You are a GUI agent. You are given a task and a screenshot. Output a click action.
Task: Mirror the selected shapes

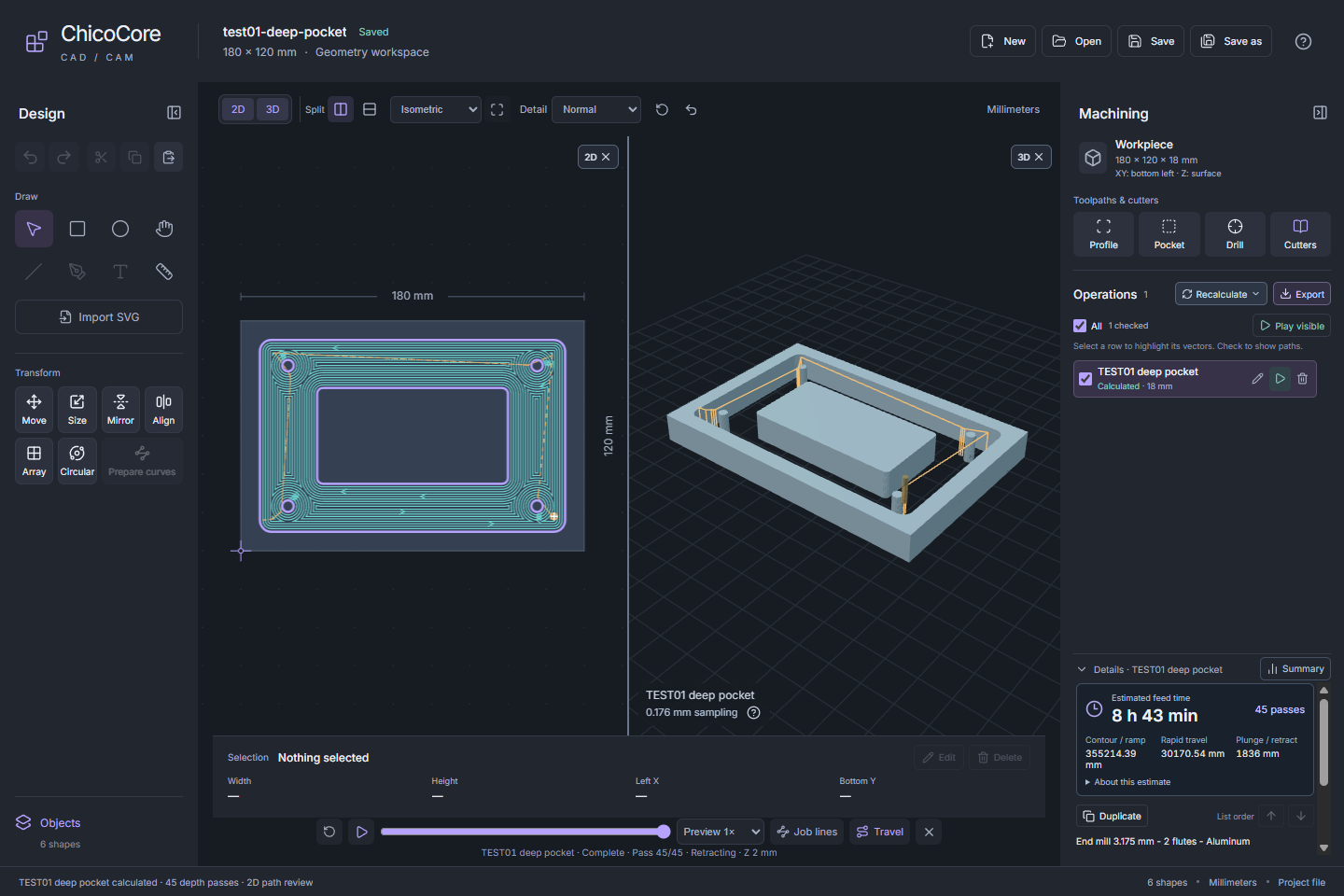[120, 410]
